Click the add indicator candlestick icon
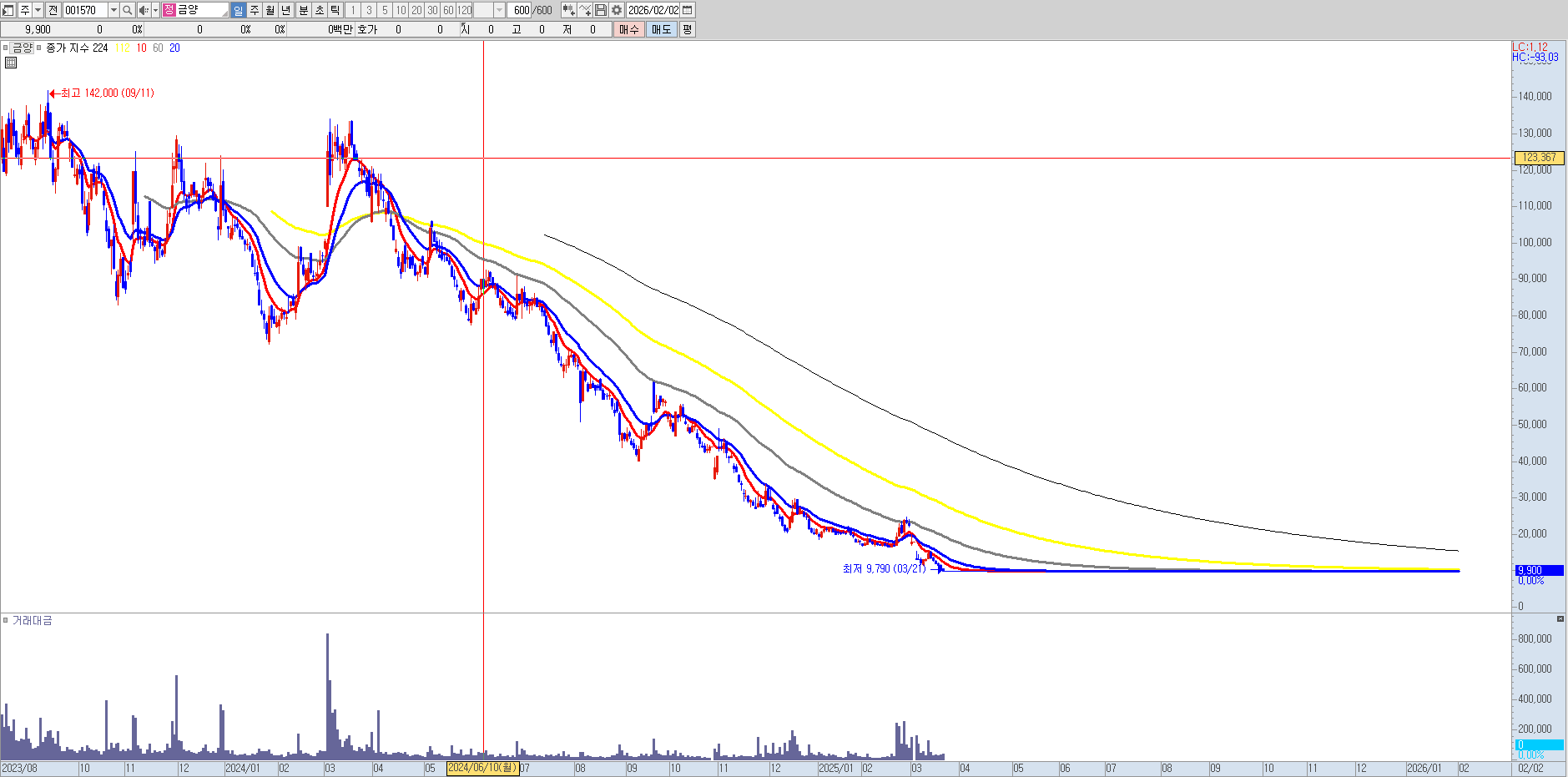This screenshot has width=1568, height=777. 568,10
